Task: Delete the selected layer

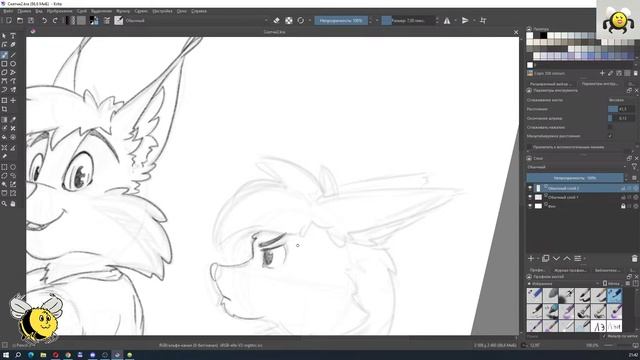Action: pos(634,259)
